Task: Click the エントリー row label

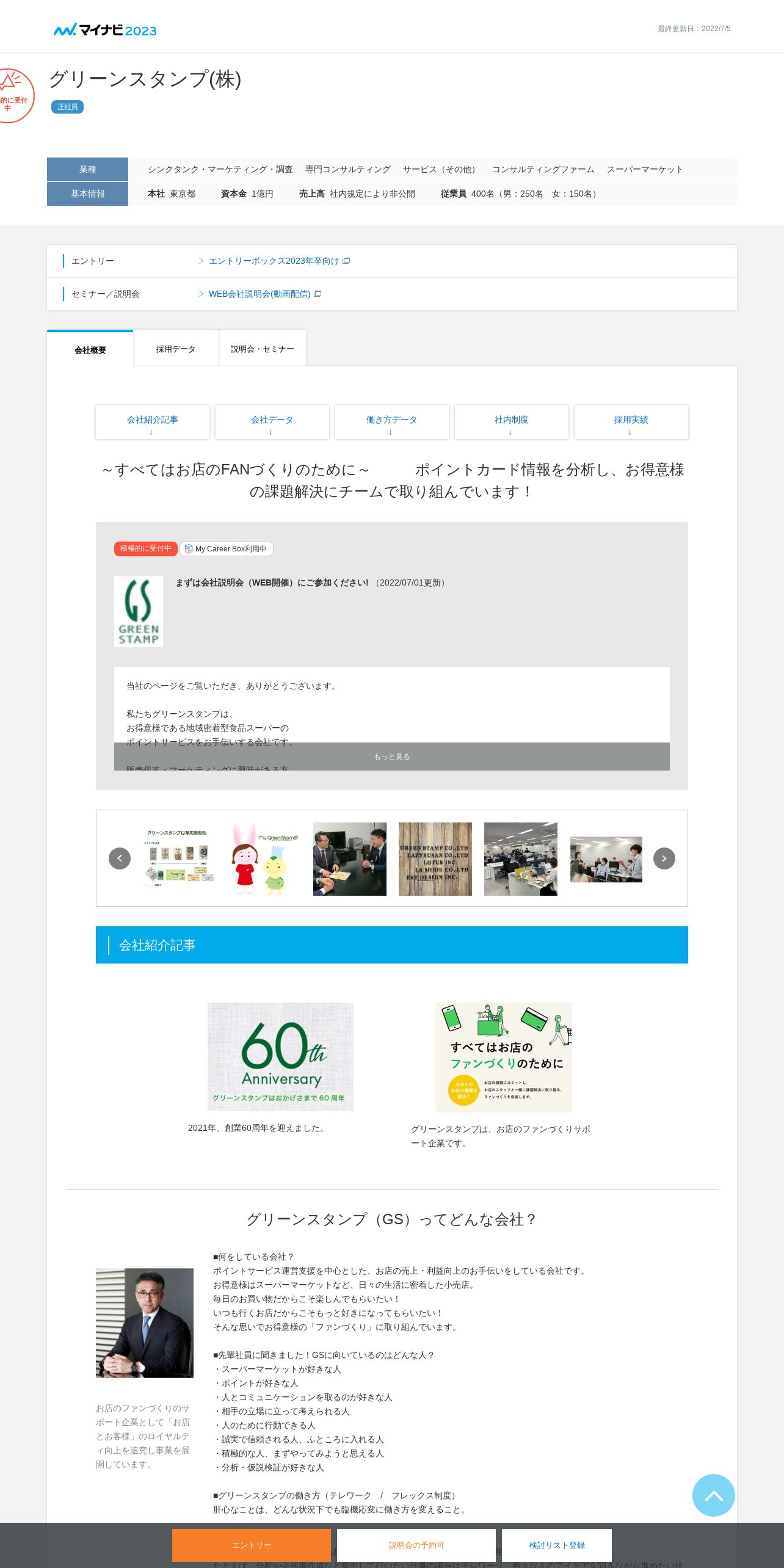Action: coord(93,261)
